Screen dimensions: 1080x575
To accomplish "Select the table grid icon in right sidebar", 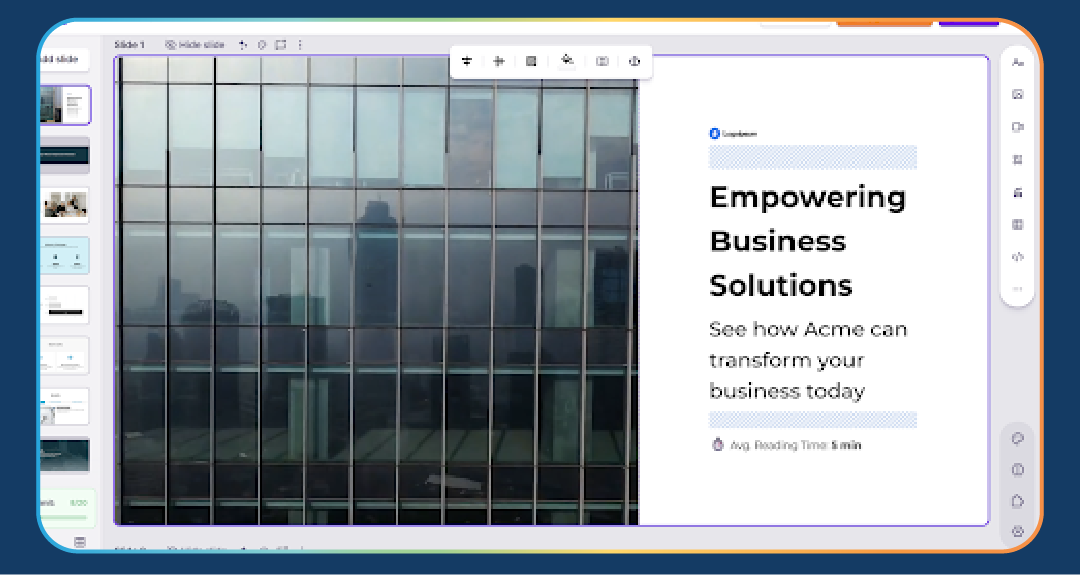I will click(x=1017, y=224).
